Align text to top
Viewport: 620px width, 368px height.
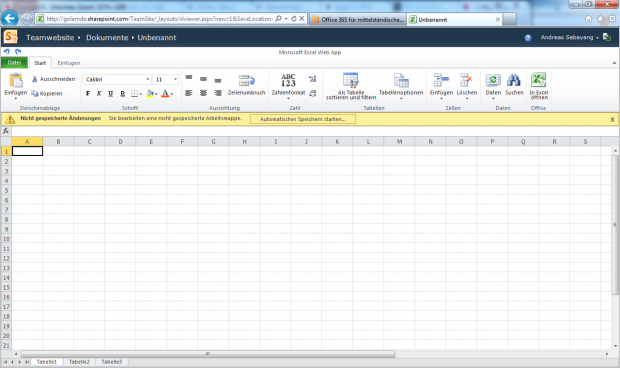click(189, 78)
